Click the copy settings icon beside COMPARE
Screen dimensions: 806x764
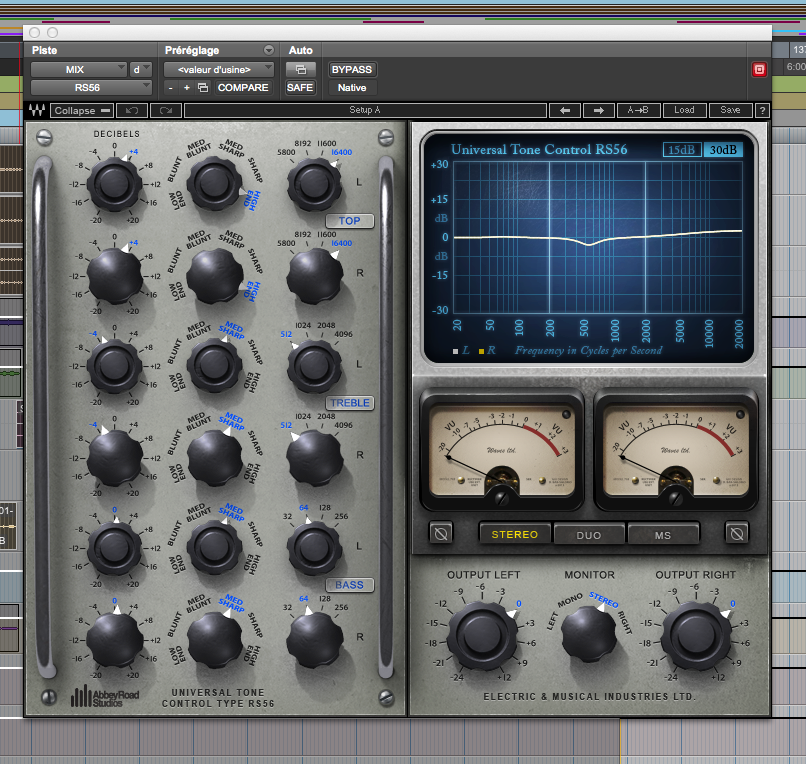click(x=203, y=87)
